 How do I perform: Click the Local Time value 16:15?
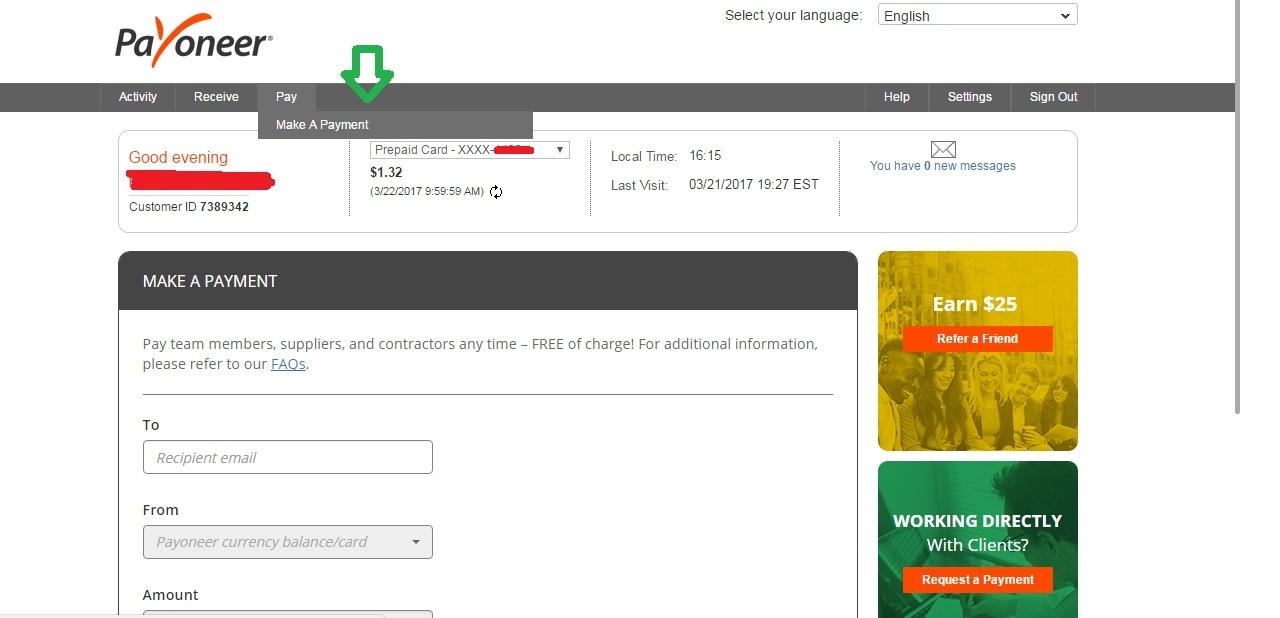705,156
